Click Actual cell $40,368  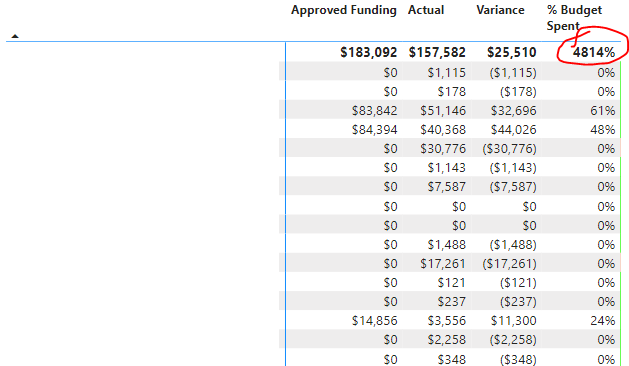pyautogui.click(x=443, y=130)
